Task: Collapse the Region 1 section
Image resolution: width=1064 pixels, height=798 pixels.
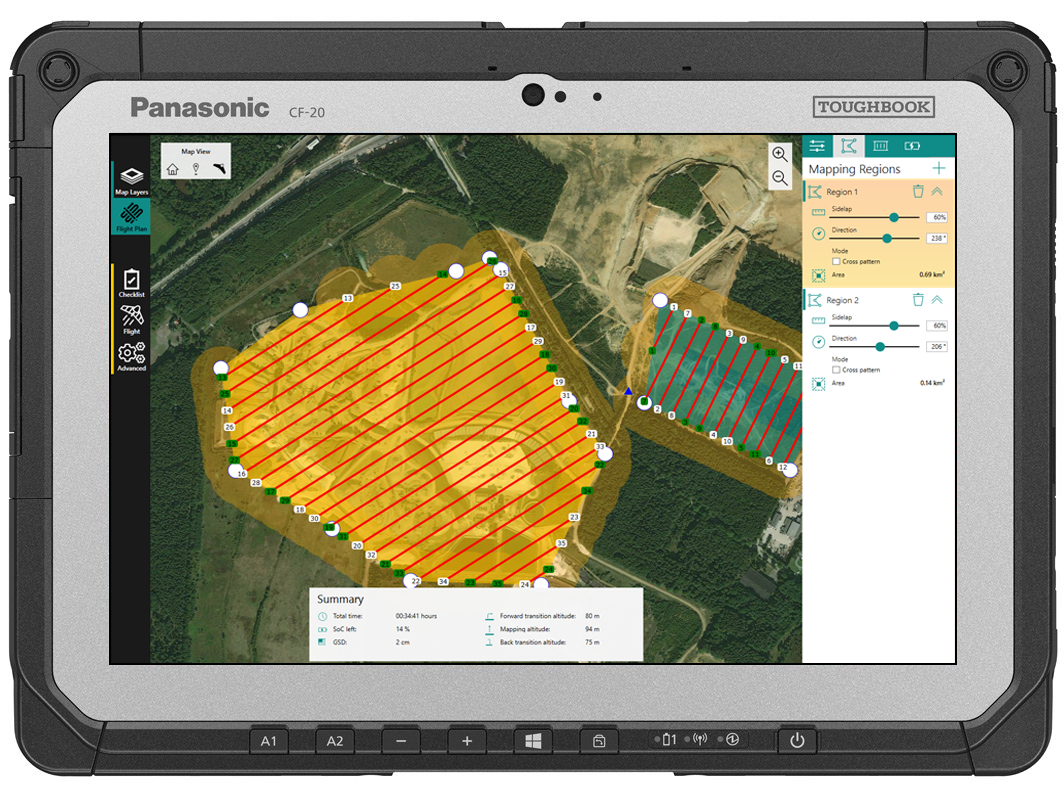Action: pyautogui.click(x=938, y=191)
